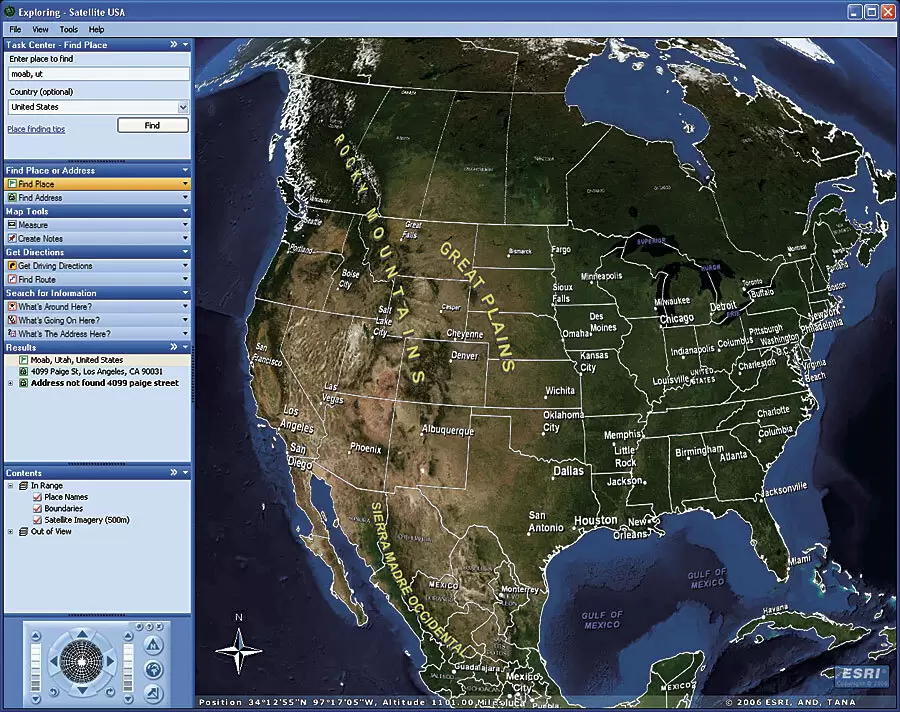
Task: Click the center navigation compass disc
Action: (82, 661)
